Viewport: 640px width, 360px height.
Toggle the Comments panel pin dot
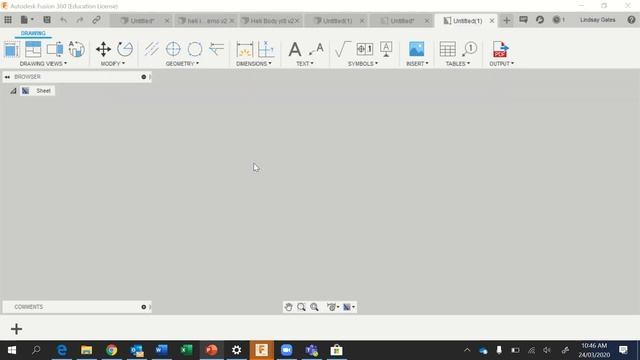[144, 307]
